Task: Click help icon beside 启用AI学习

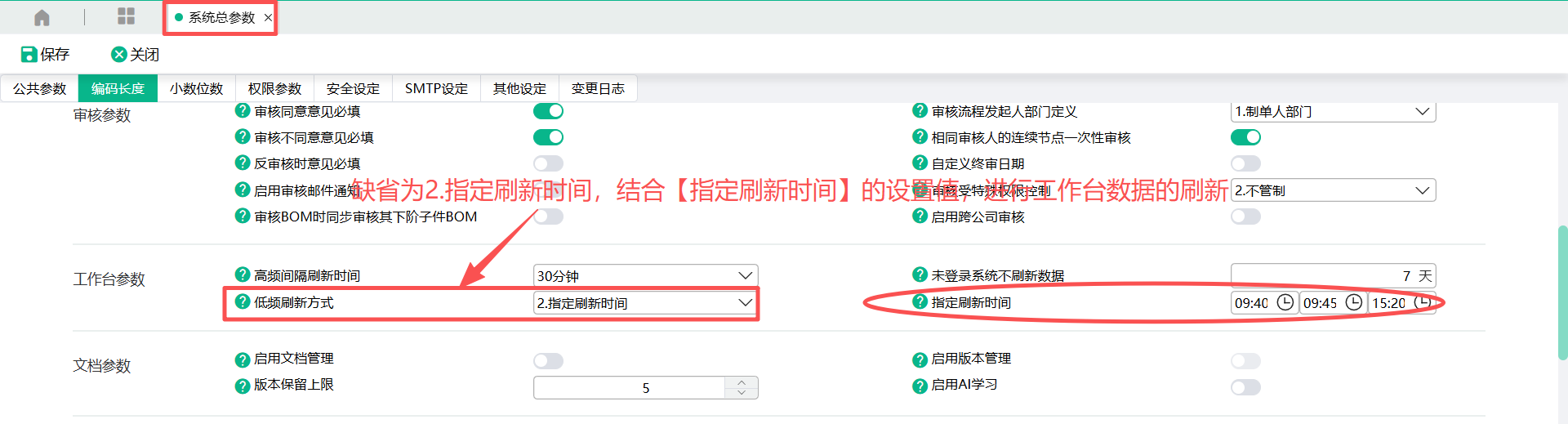Action: [x=920, y=386]
